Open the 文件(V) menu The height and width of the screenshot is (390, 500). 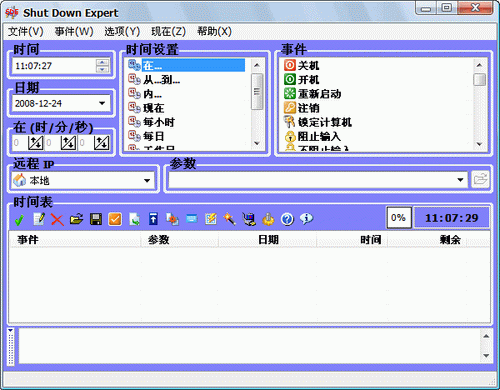pos(26,32)
